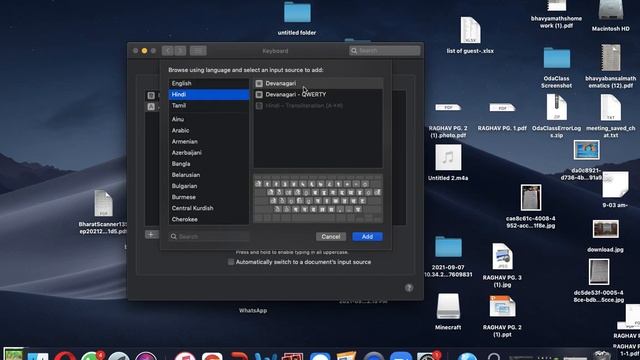
Task: Select cae8c61c-4008 jpg image file
Action: pyautogui.click(x=531, y=198)
